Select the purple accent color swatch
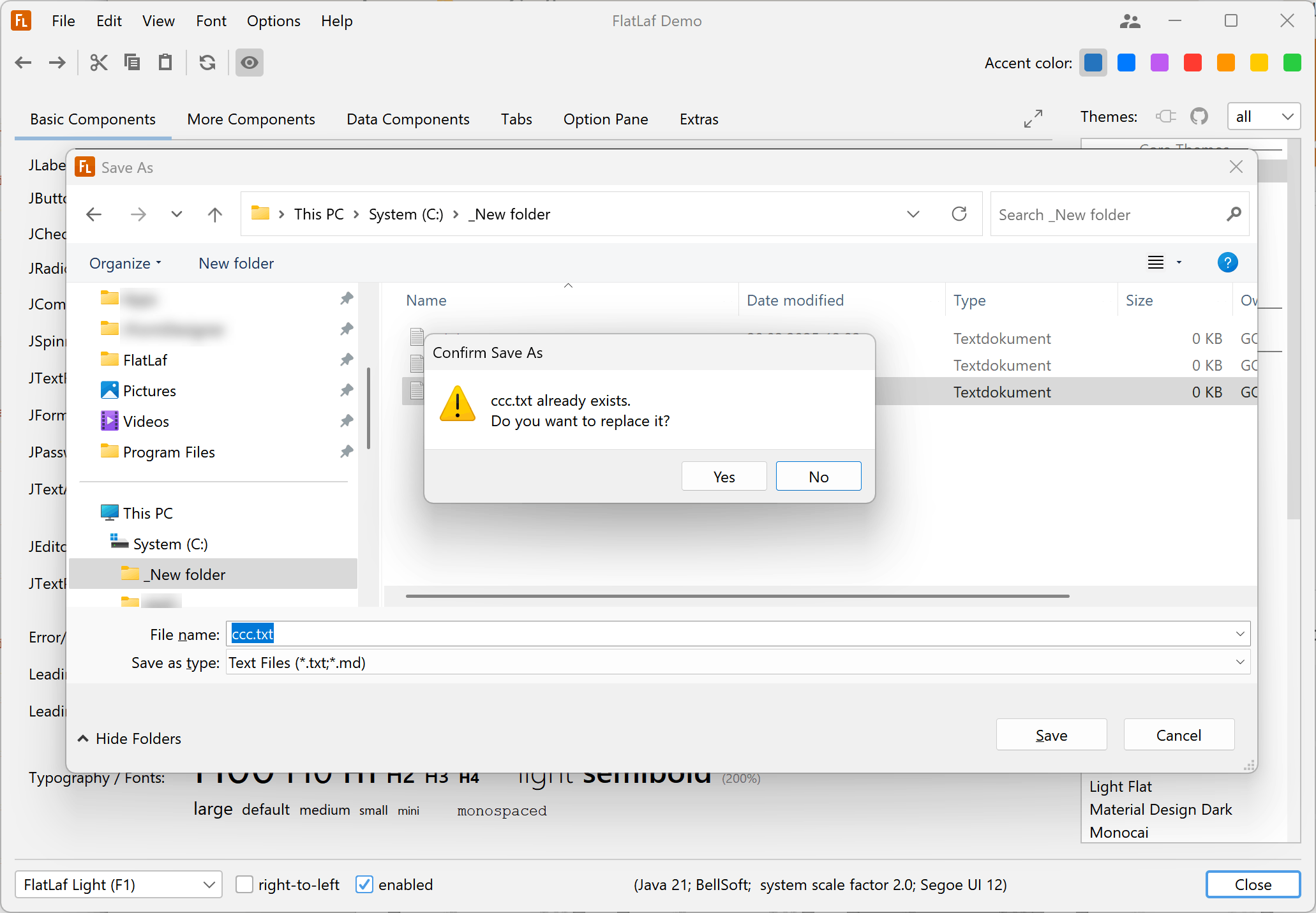 (1160, 63)
